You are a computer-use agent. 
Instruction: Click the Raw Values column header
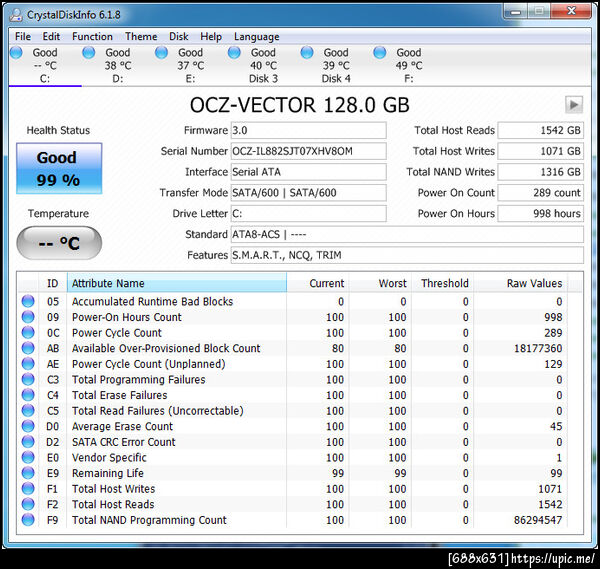(x=521, y=283)
